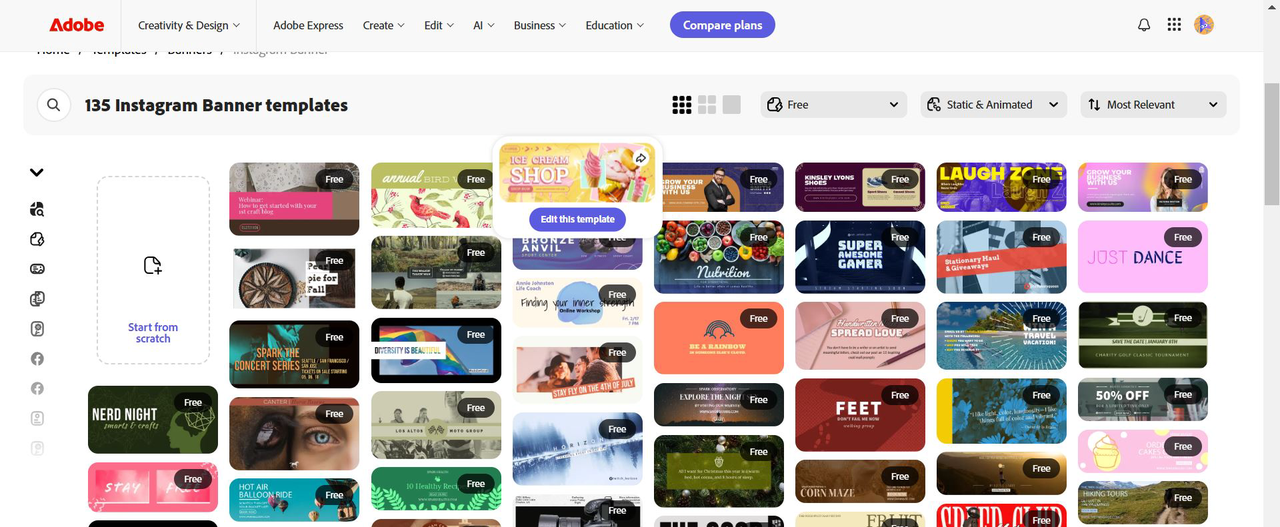Open the Hot Air Balloon Ride template
The width and height of the screenshot is (1280, 527).
click(294, 500)
